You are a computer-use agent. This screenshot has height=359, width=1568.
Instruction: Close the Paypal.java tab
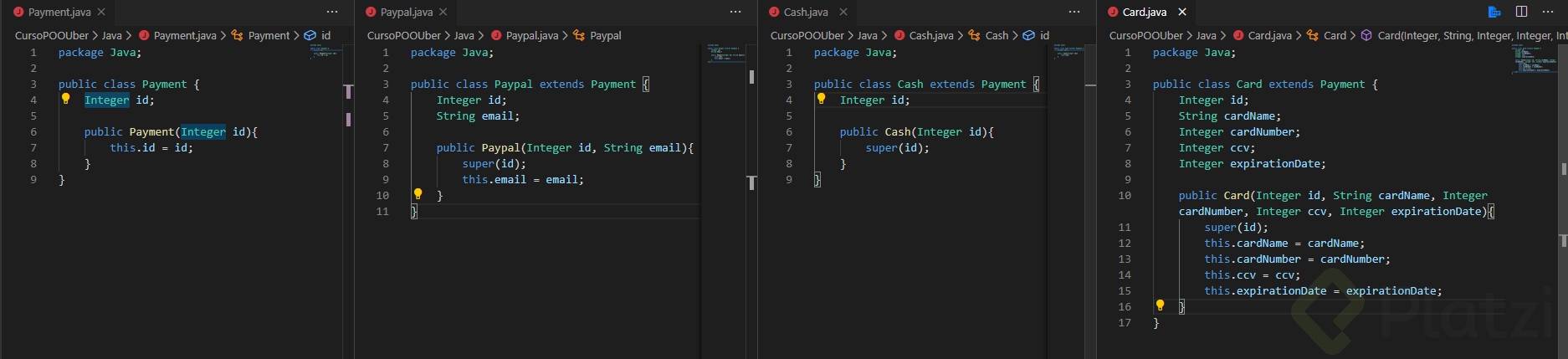pos(443,12)
